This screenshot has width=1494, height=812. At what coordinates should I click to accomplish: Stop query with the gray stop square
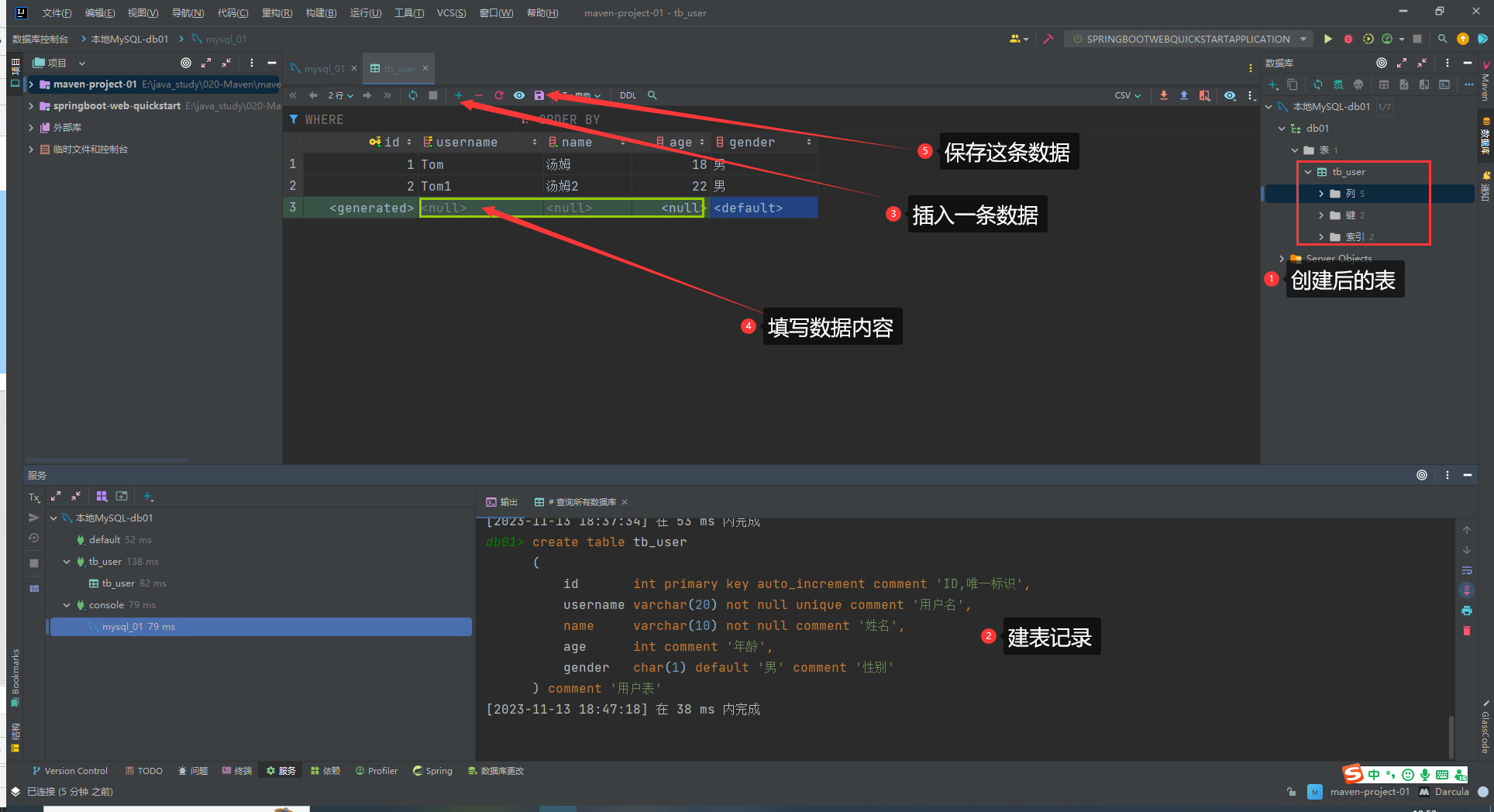tap(433, 95)
